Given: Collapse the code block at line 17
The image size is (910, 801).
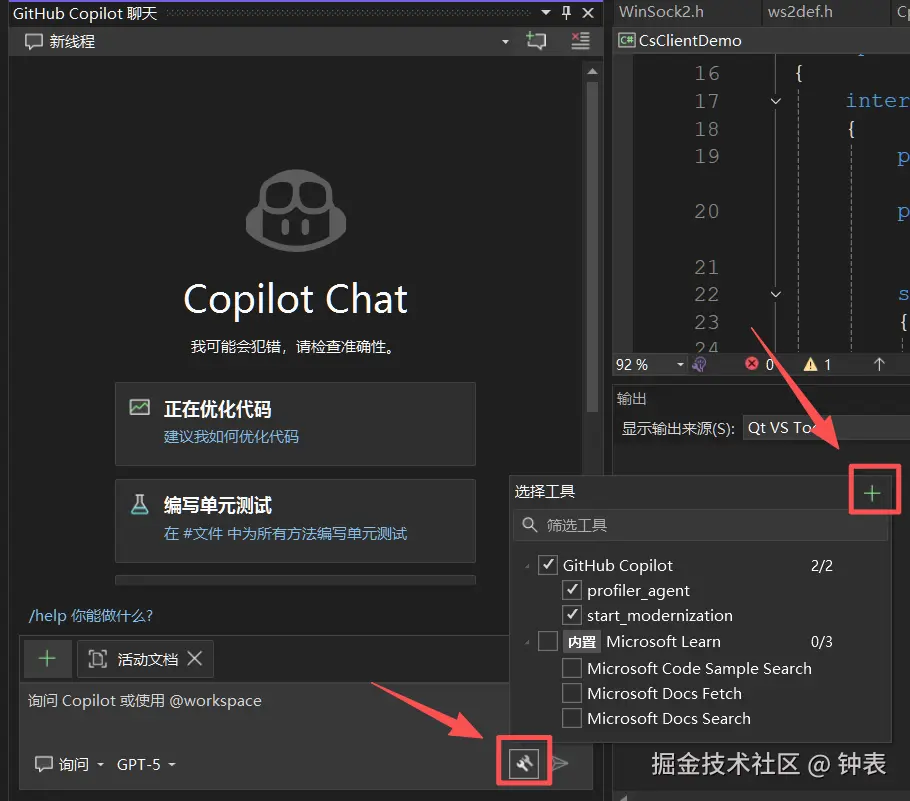Looking at the screenshot, I should (x=775, y=101).
